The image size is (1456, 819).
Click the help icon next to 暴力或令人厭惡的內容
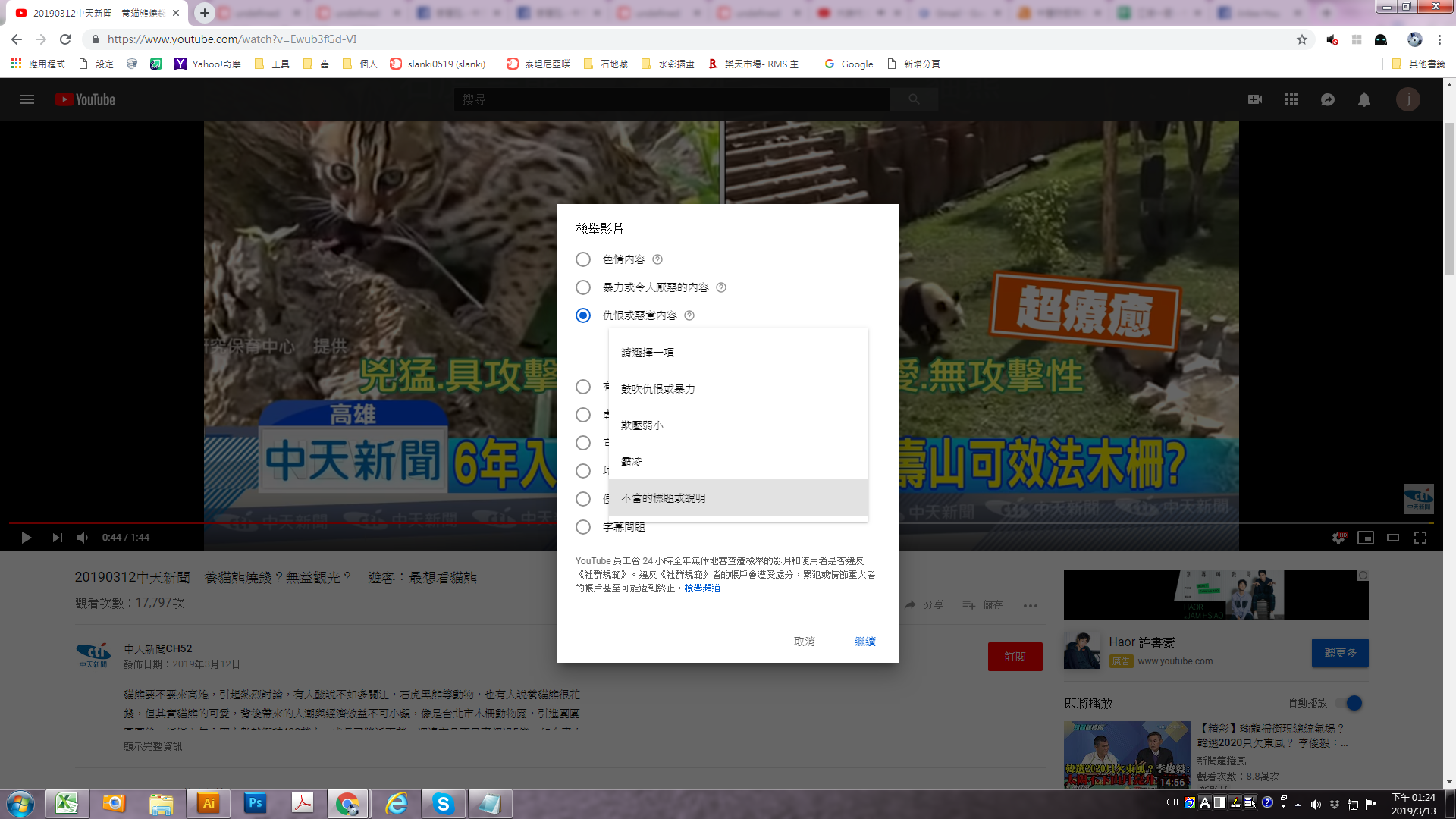pos(721,287)
